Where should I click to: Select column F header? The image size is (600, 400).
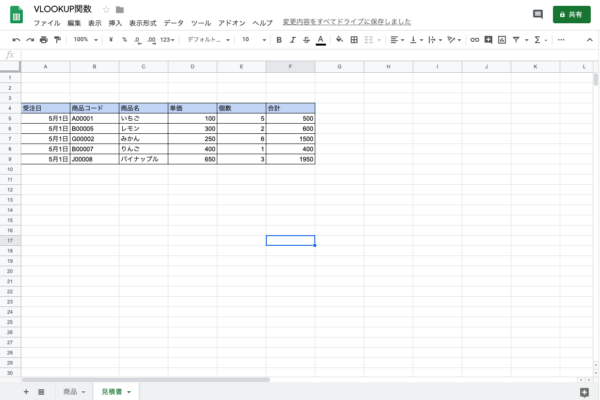tap(290, 67)
